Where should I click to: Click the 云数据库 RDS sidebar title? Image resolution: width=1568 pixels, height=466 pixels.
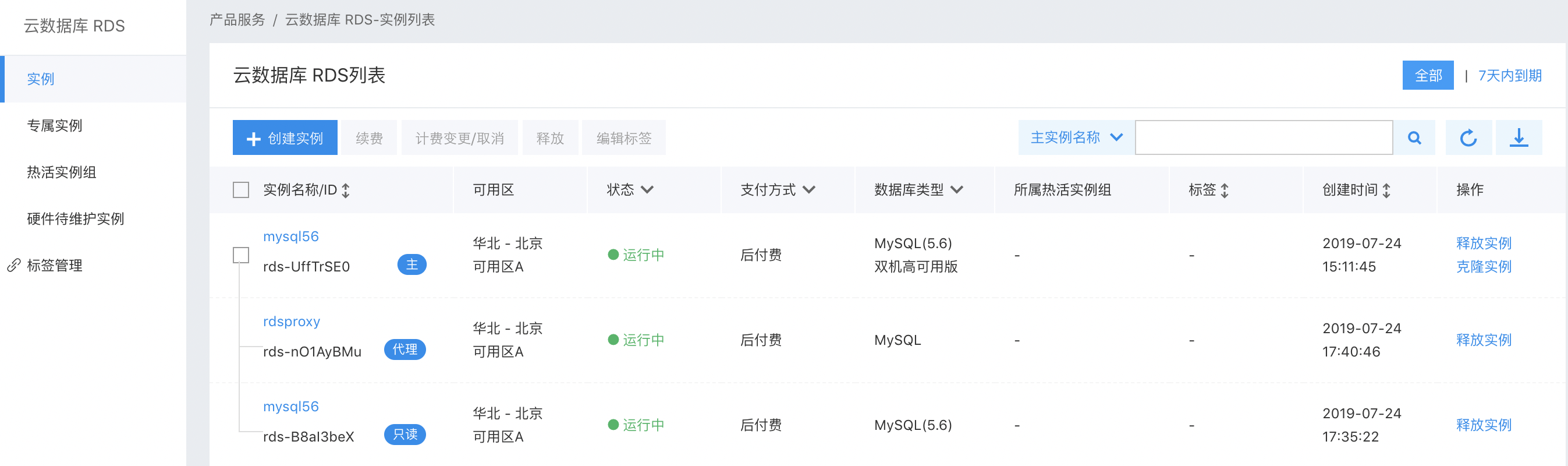75,26
